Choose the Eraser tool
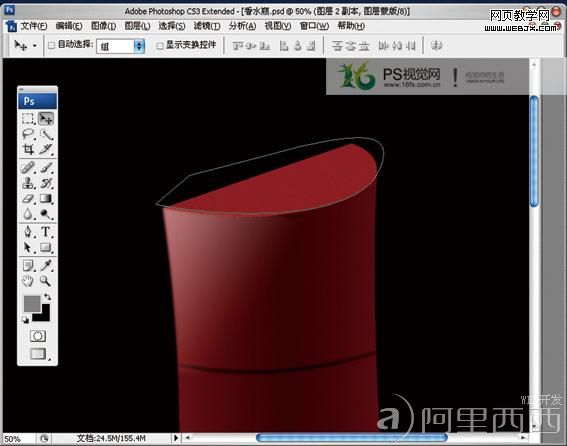This screenshot has height=446, width=567. (28, 199)
